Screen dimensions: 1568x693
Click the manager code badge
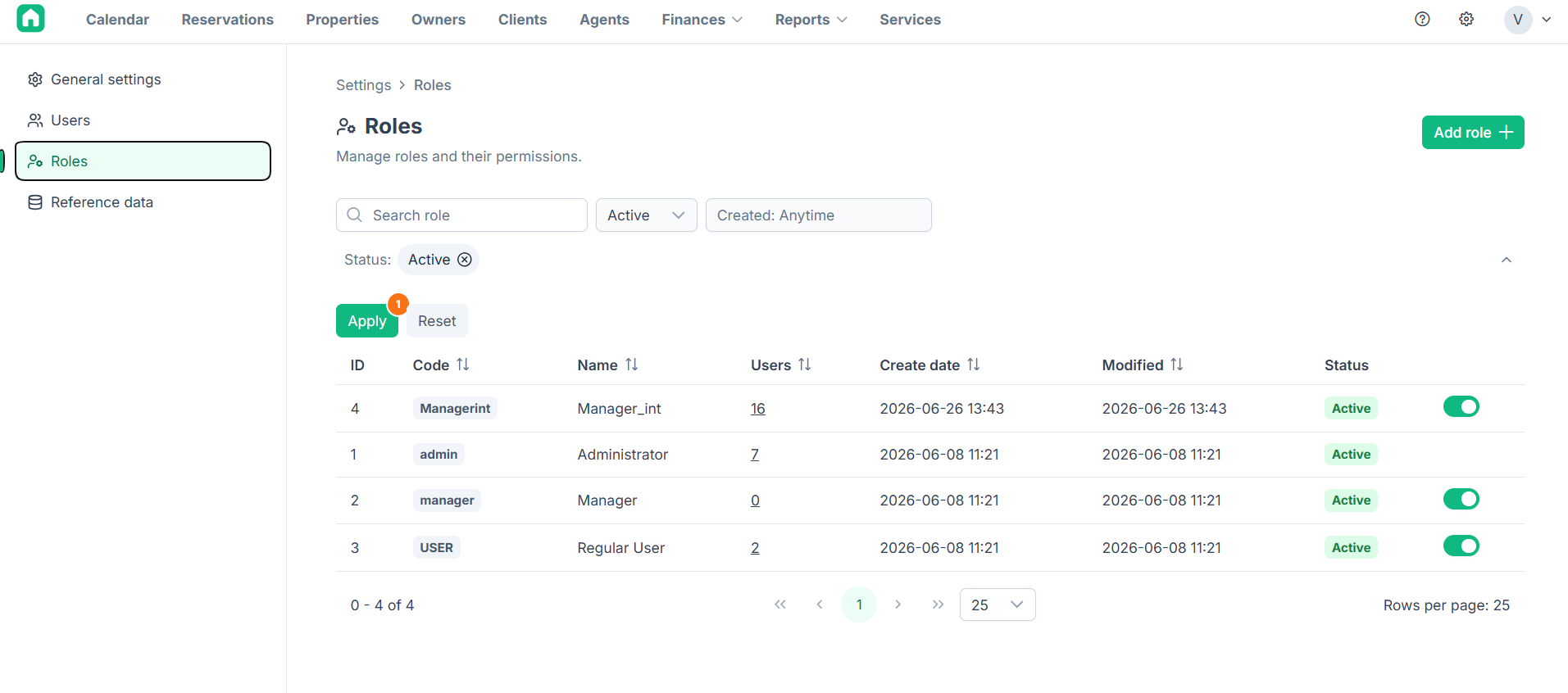click(x=447, y=500)
